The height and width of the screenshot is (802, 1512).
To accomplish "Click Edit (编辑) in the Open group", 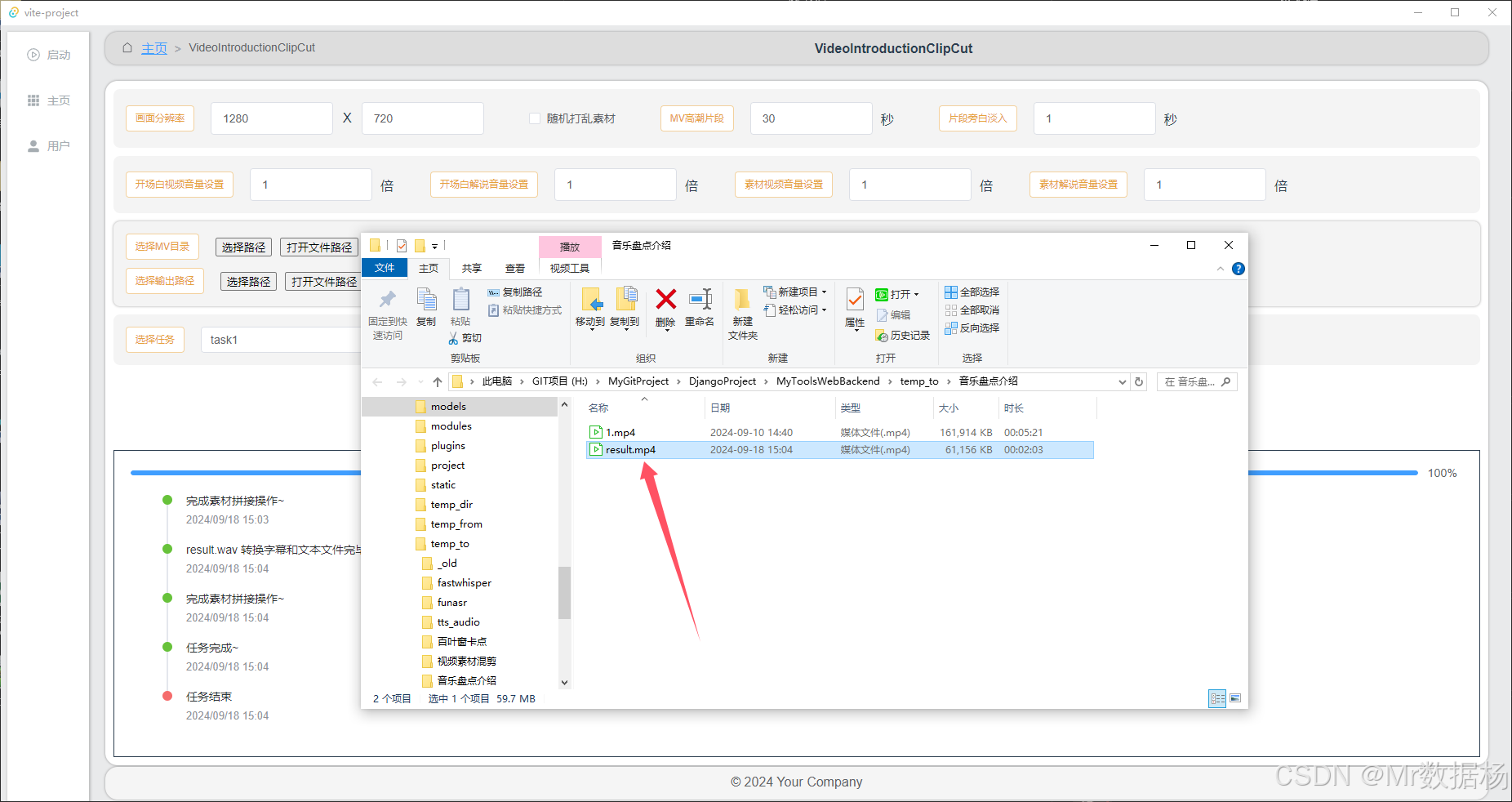I will (893, 315).
